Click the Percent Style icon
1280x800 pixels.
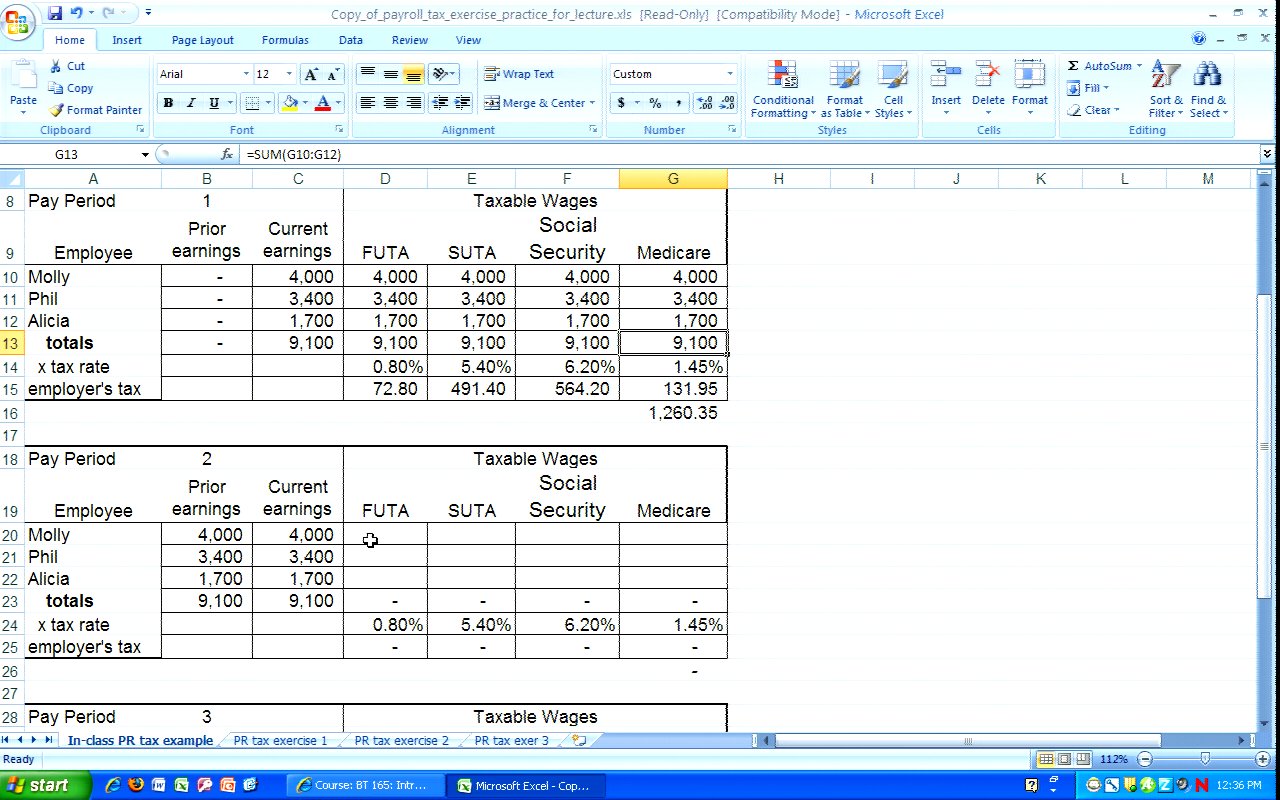[655, 103]
